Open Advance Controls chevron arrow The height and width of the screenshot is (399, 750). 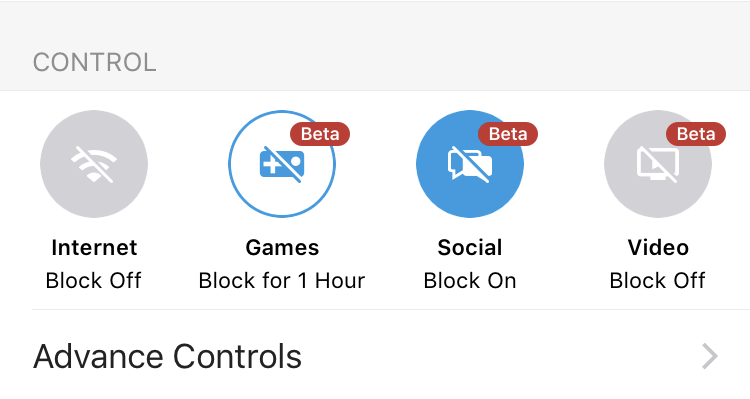[x=710, y=356]
